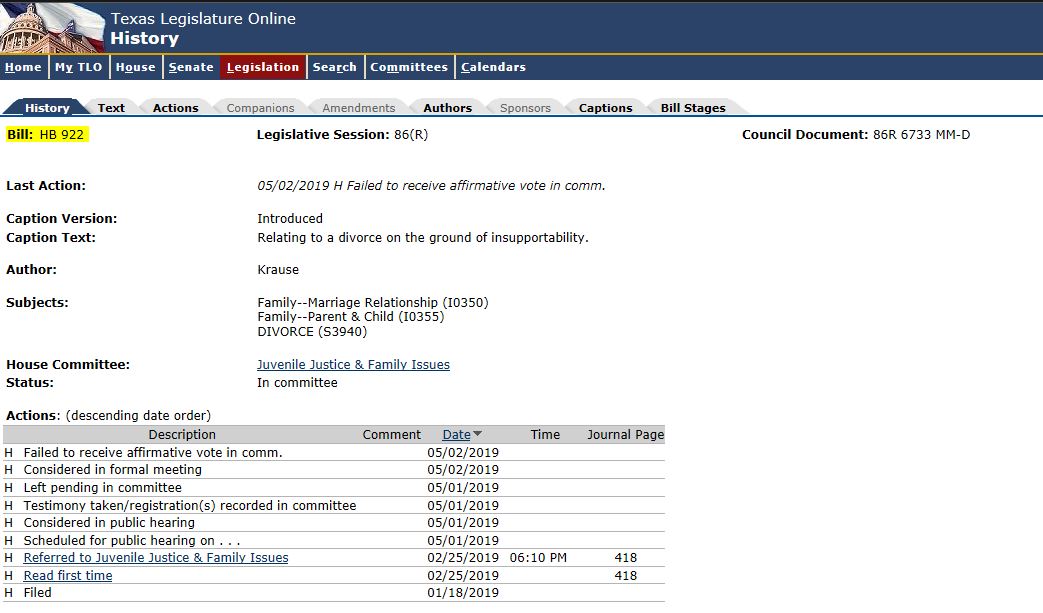Screen dimensions: 1043x613
Task: Click the Texas Capitol logo image
Action: [x=52, y=27]
